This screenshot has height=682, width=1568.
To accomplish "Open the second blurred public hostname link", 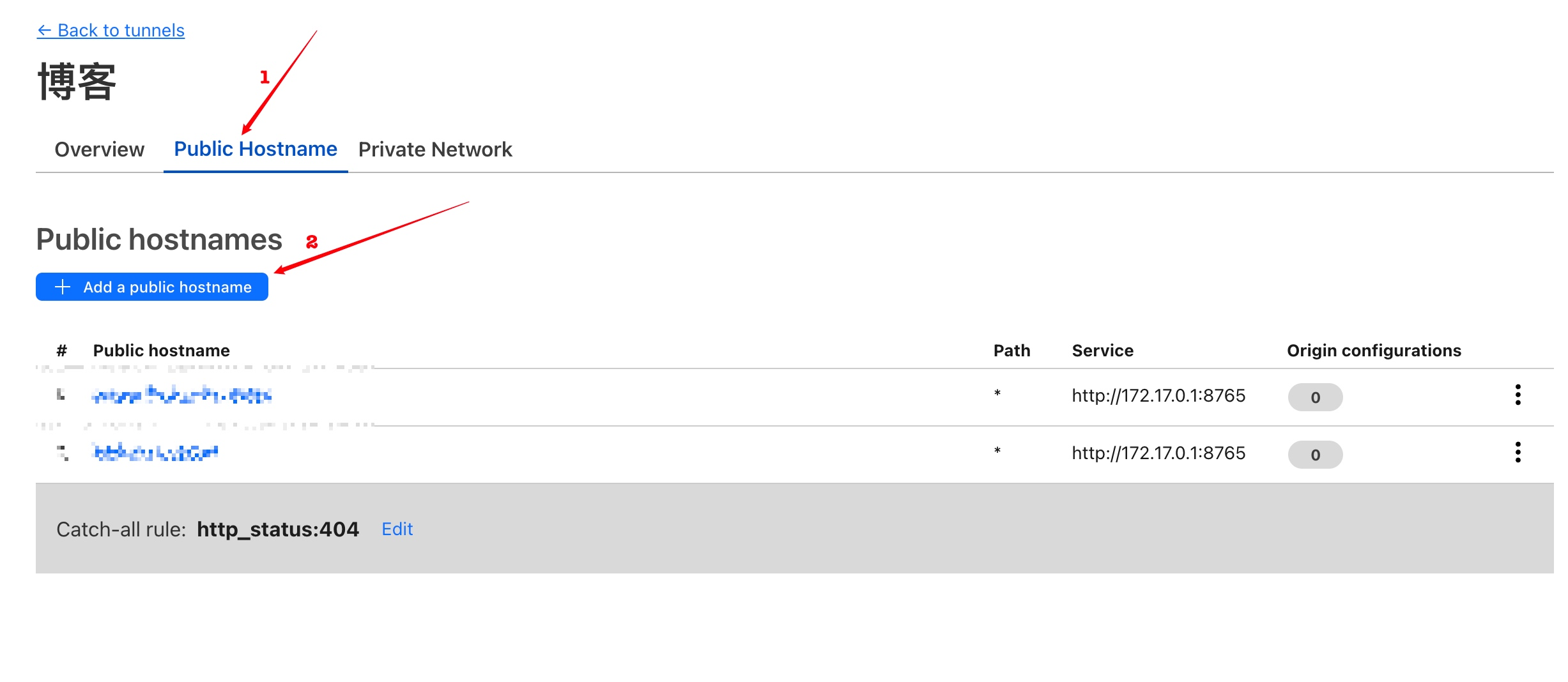I will tap(156, 453).
